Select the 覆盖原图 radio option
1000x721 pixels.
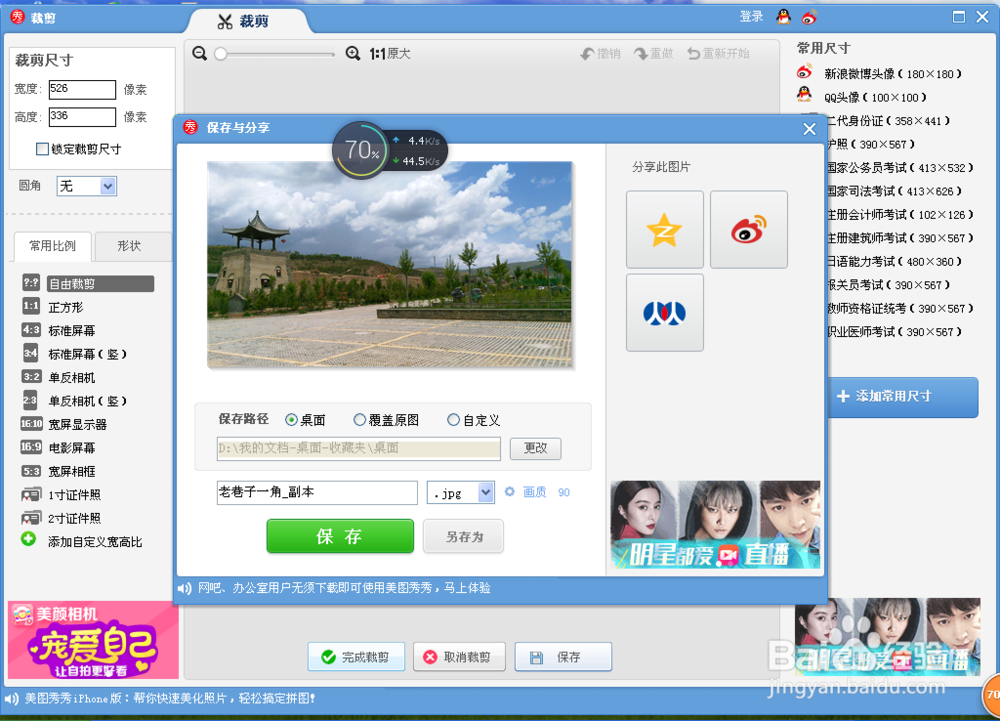tap(360, 420)
